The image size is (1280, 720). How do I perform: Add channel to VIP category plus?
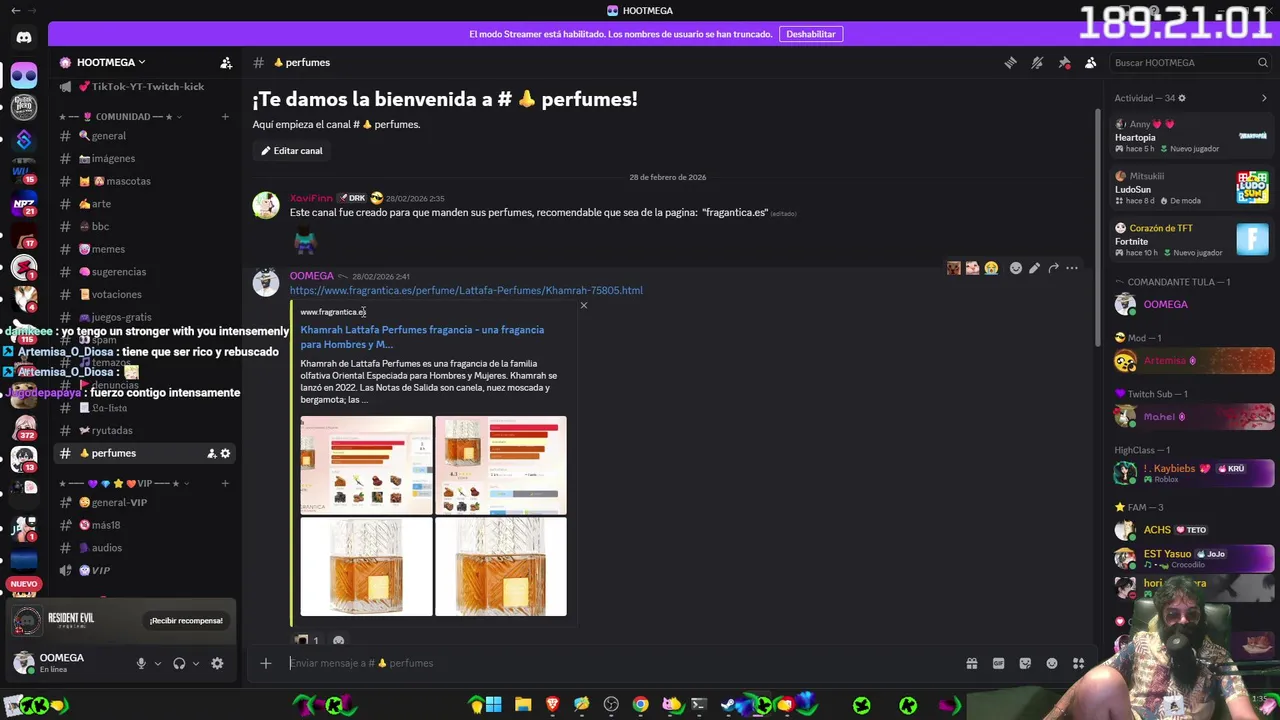pos(225,484)
